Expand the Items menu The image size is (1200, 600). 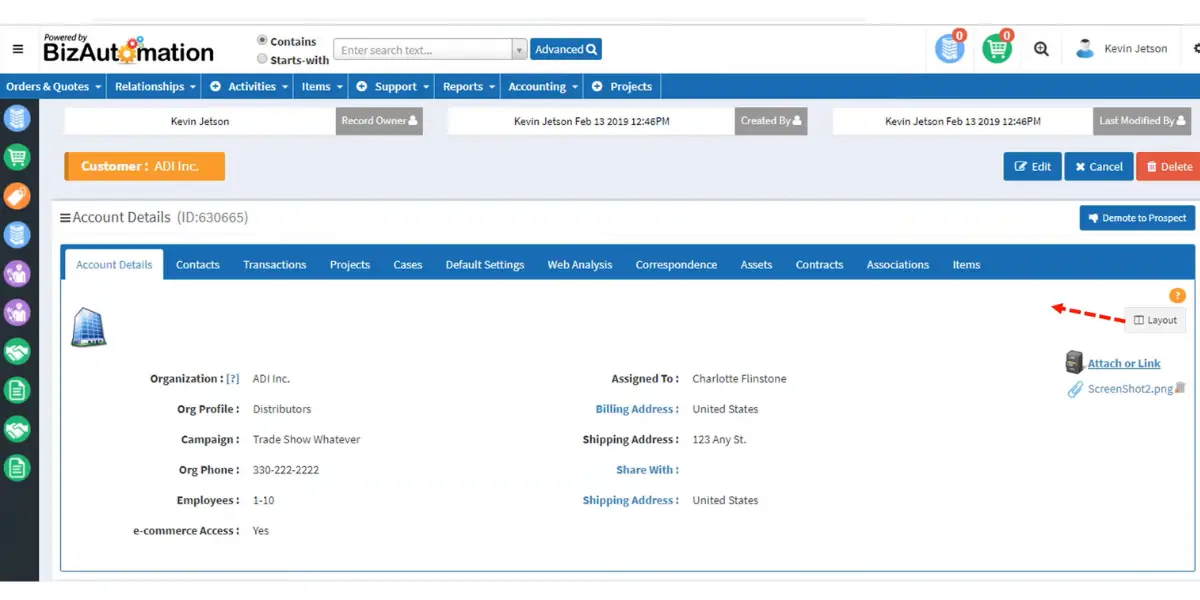(322, 87)
